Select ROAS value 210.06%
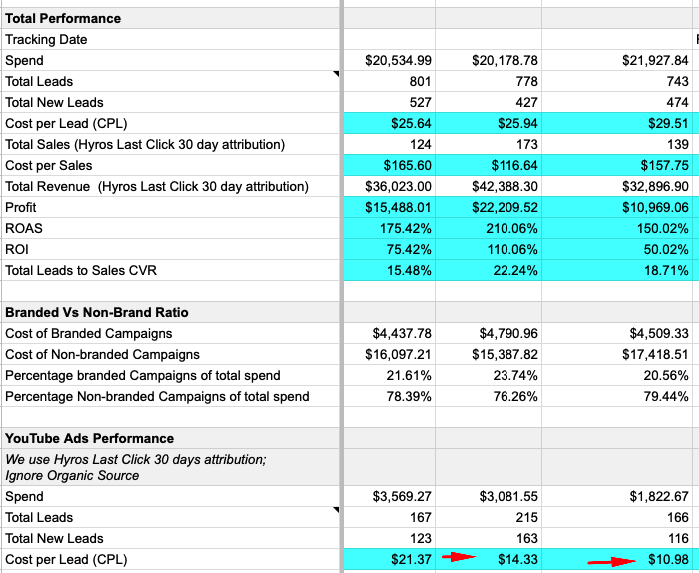Viewport: 699px width, 573px height. [489, 228]
